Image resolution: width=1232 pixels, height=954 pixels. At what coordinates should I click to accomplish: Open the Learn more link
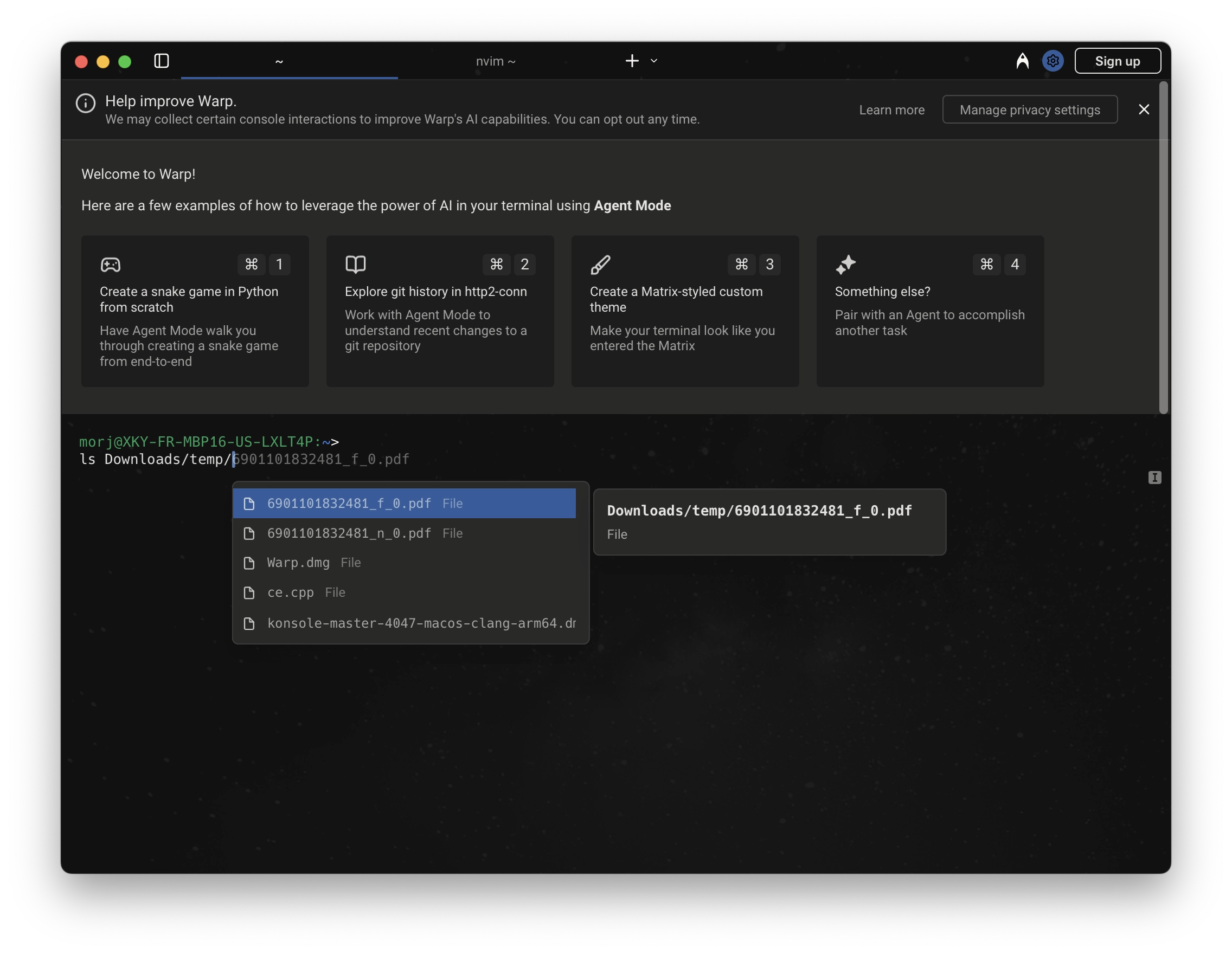tap(892, 110)
